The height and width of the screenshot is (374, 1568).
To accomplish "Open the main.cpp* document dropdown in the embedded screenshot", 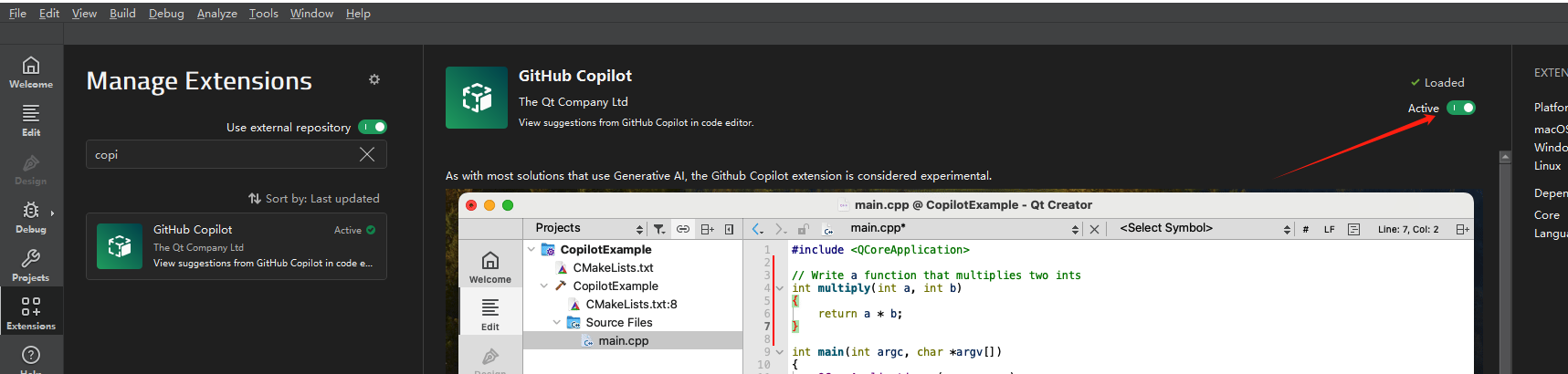I will 964,228.
